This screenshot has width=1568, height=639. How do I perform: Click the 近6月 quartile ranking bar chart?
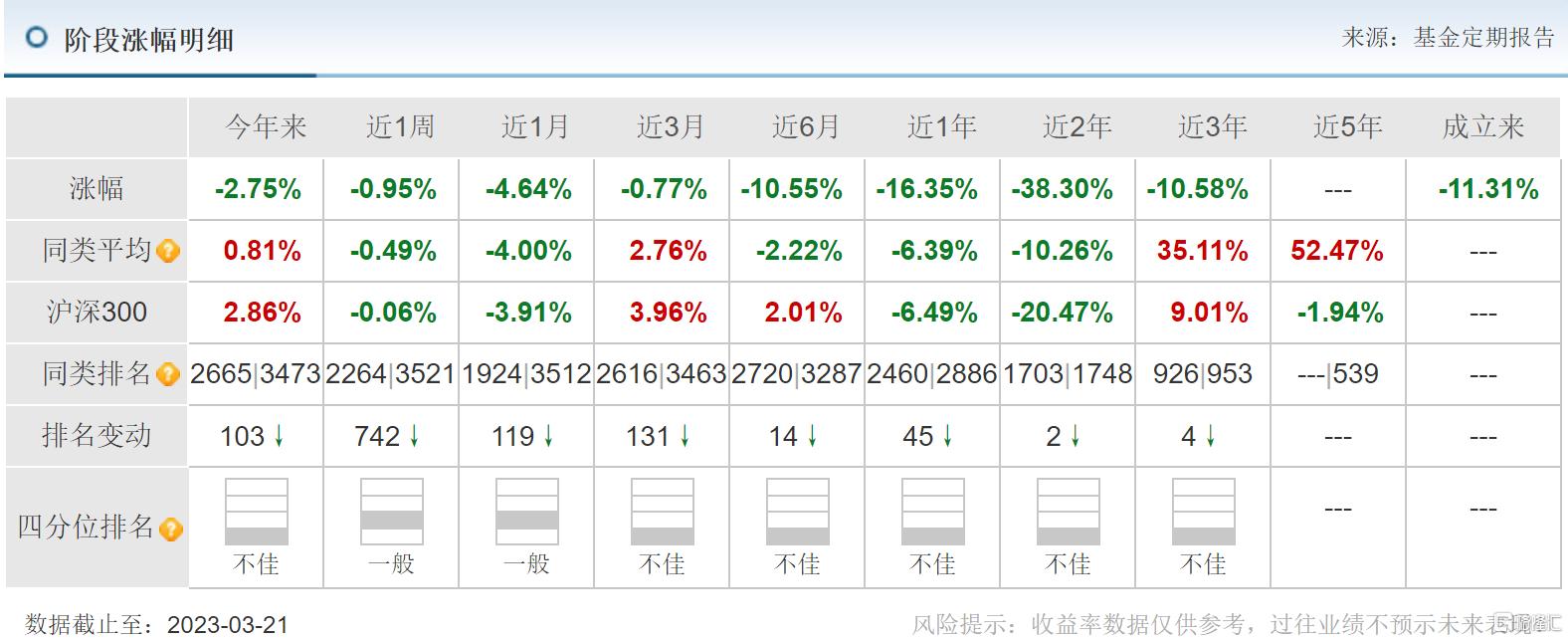pyautogui.click(x=798, y=512)
